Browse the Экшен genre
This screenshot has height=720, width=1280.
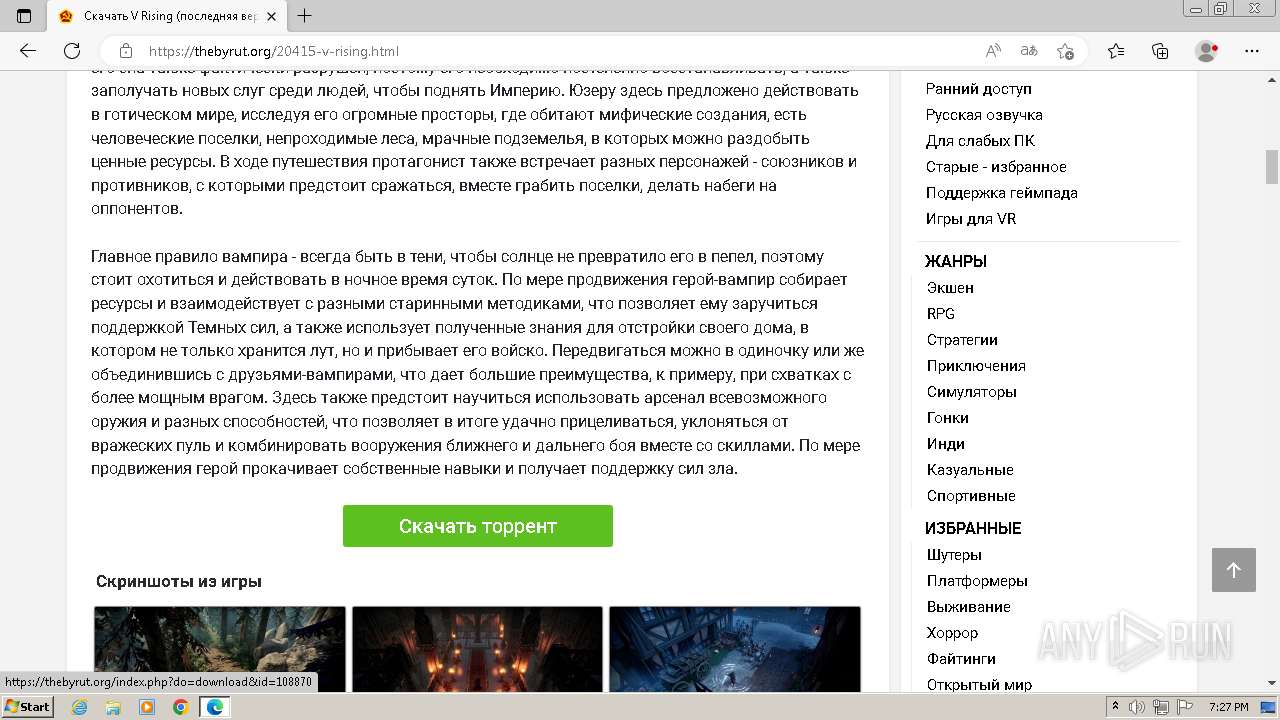point(950,288)
